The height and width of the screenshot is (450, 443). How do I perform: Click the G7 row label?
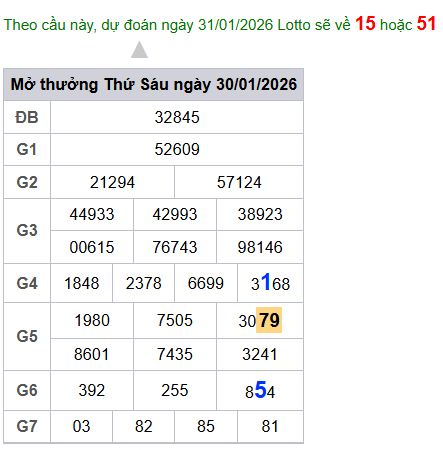(27, 427)
